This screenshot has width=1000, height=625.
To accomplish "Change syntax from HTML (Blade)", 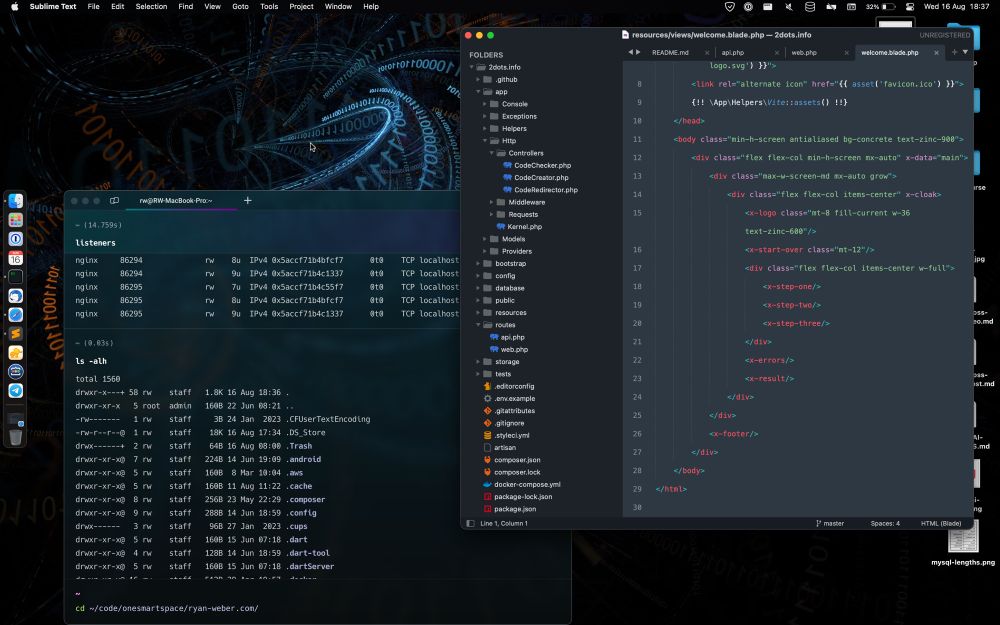I will click(x=941, y=524).
